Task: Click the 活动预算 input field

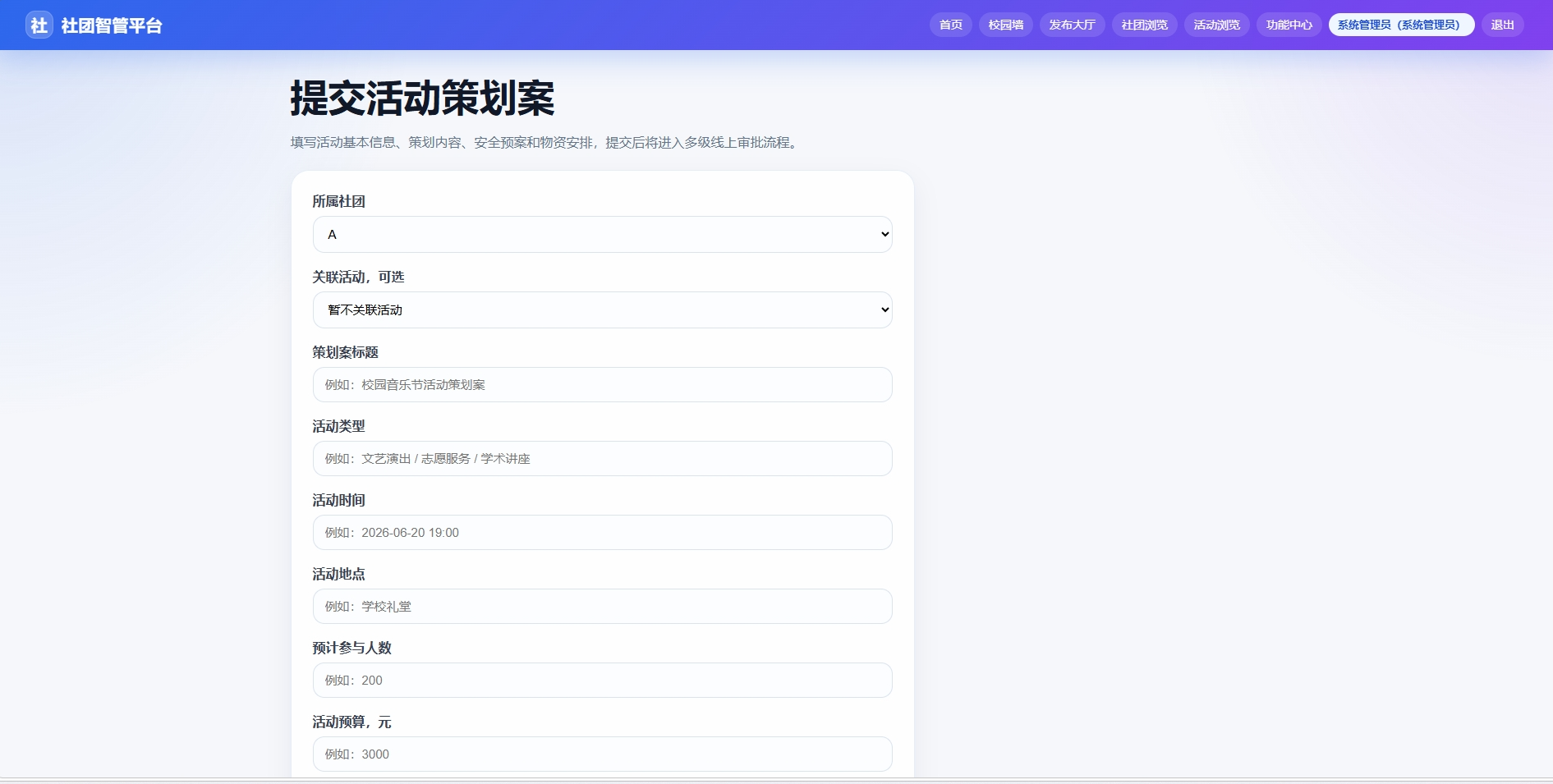Action: click(x=603, y=754)
